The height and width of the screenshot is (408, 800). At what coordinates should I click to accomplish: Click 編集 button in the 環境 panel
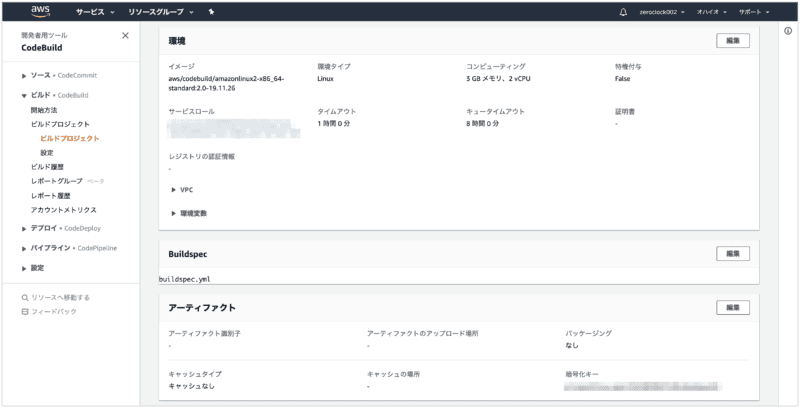[732, 41]
